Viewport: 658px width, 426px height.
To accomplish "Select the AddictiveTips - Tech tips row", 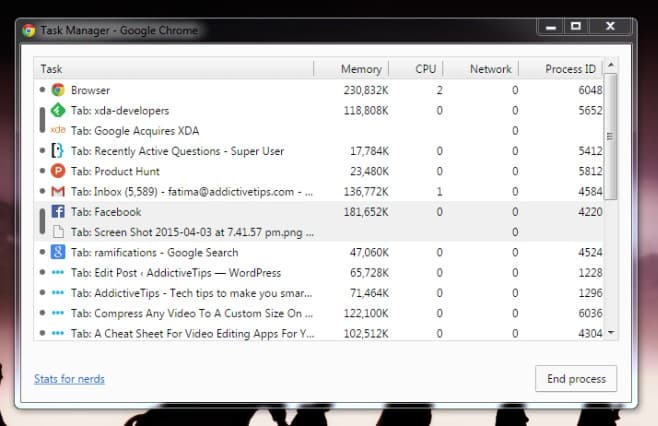I will pyautogui.click(x=319, y=293).
